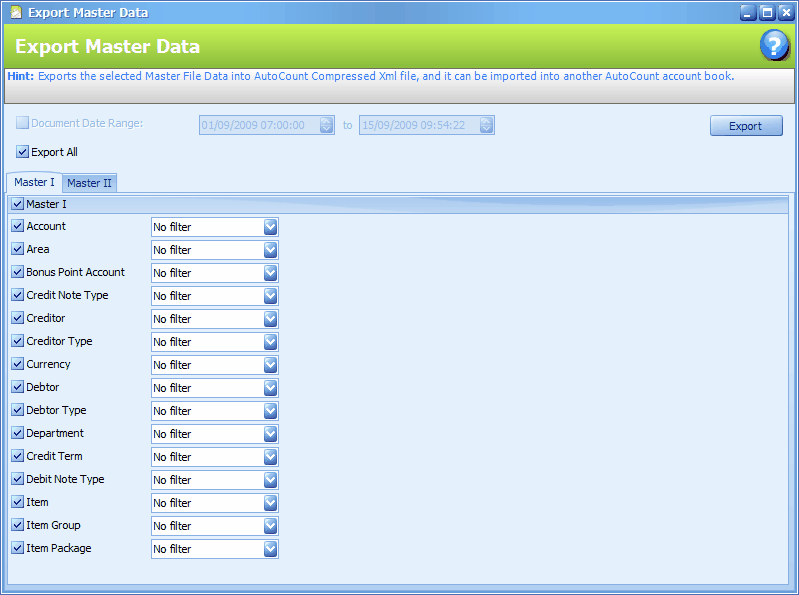The image size is (799, 595).
Task: Toggle the Item Group checkbox
Action: coord(17,525)
